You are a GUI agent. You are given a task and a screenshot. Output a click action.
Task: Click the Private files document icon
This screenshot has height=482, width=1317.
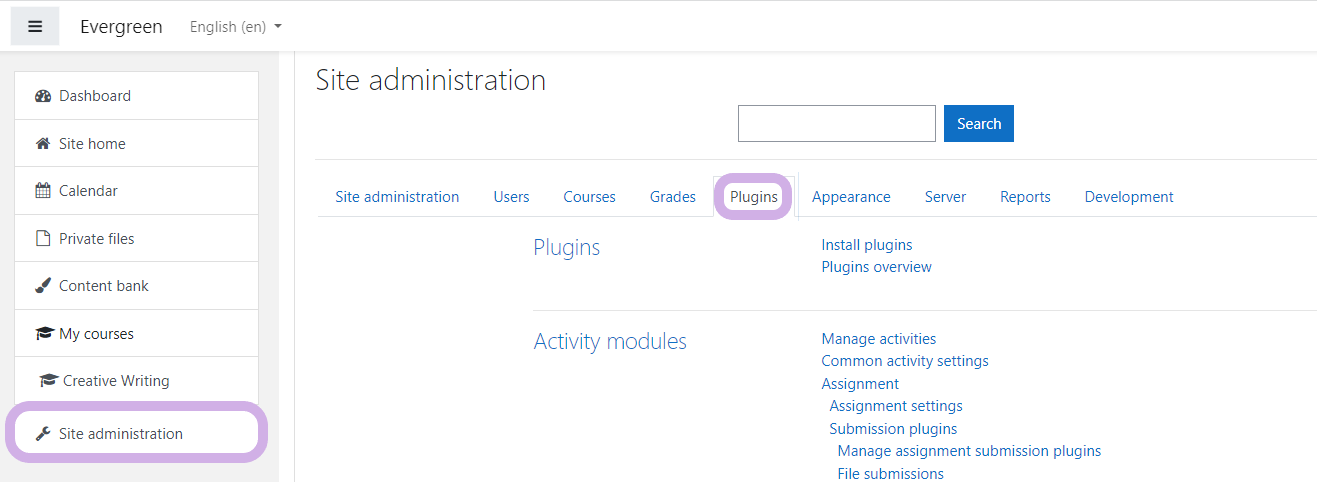tap(43, 239)
